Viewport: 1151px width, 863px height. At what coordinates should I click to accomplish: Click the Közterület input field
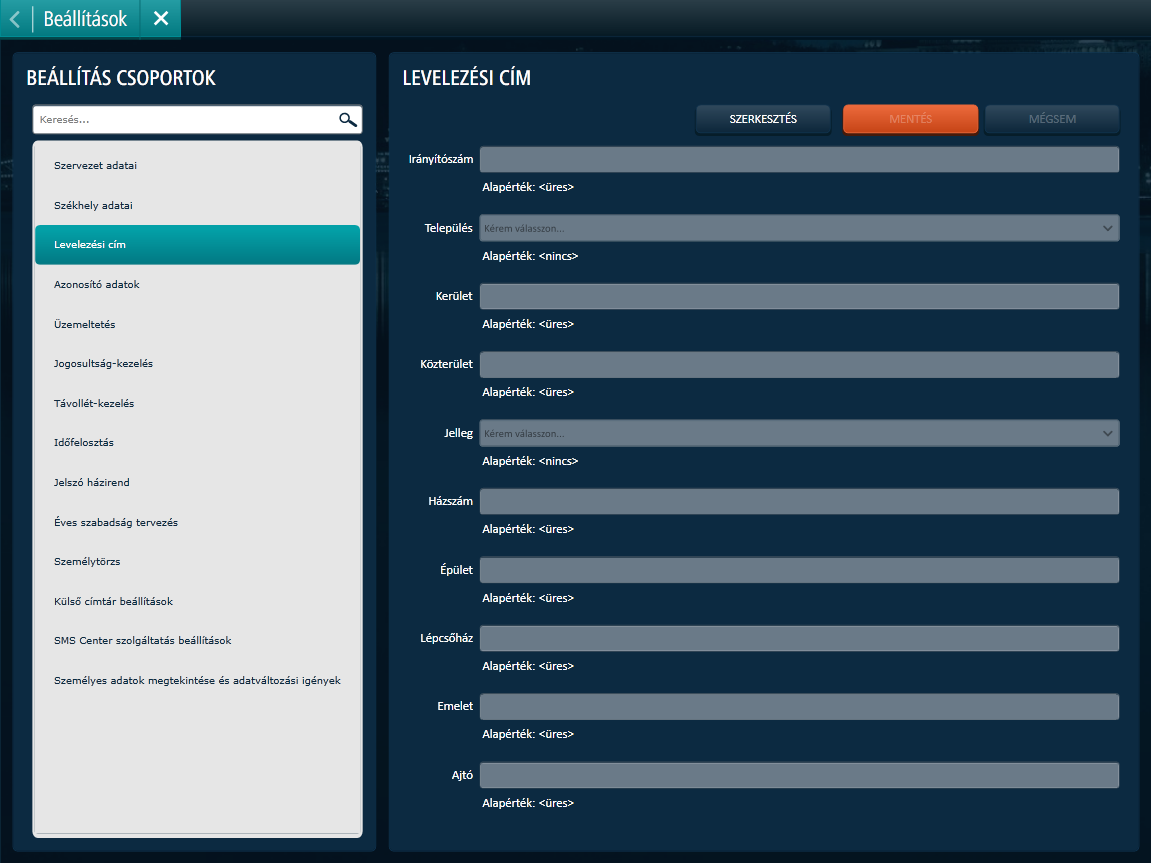(x=799, y=365)
